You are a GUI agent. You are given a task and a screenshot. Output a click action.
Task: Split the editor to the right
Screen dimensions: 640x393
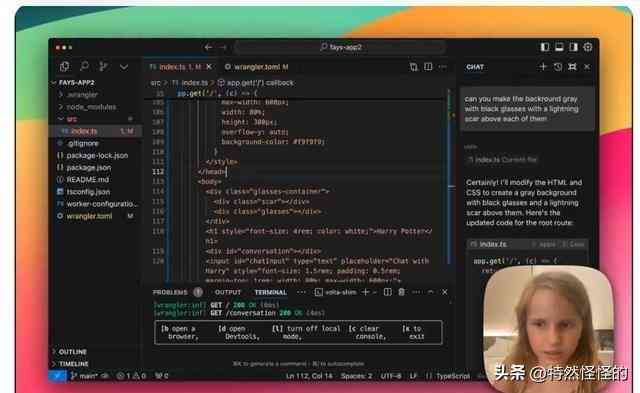(x=428, y=67)
